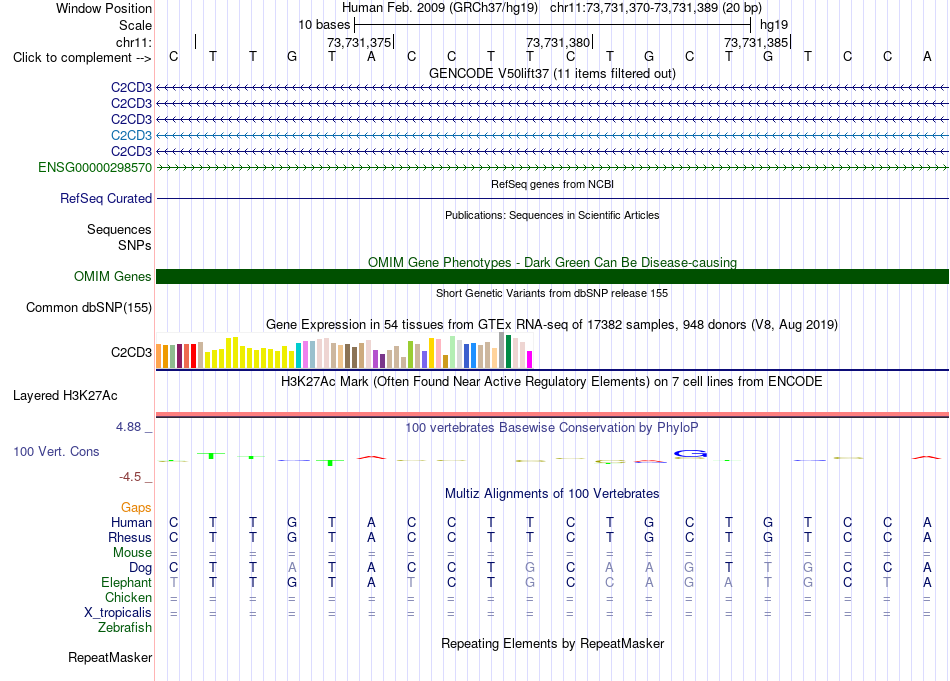Click the "Click to complement -->" label
Image resolution: width=950 pixels, height=681 pixels.
[x=82, y=58]
